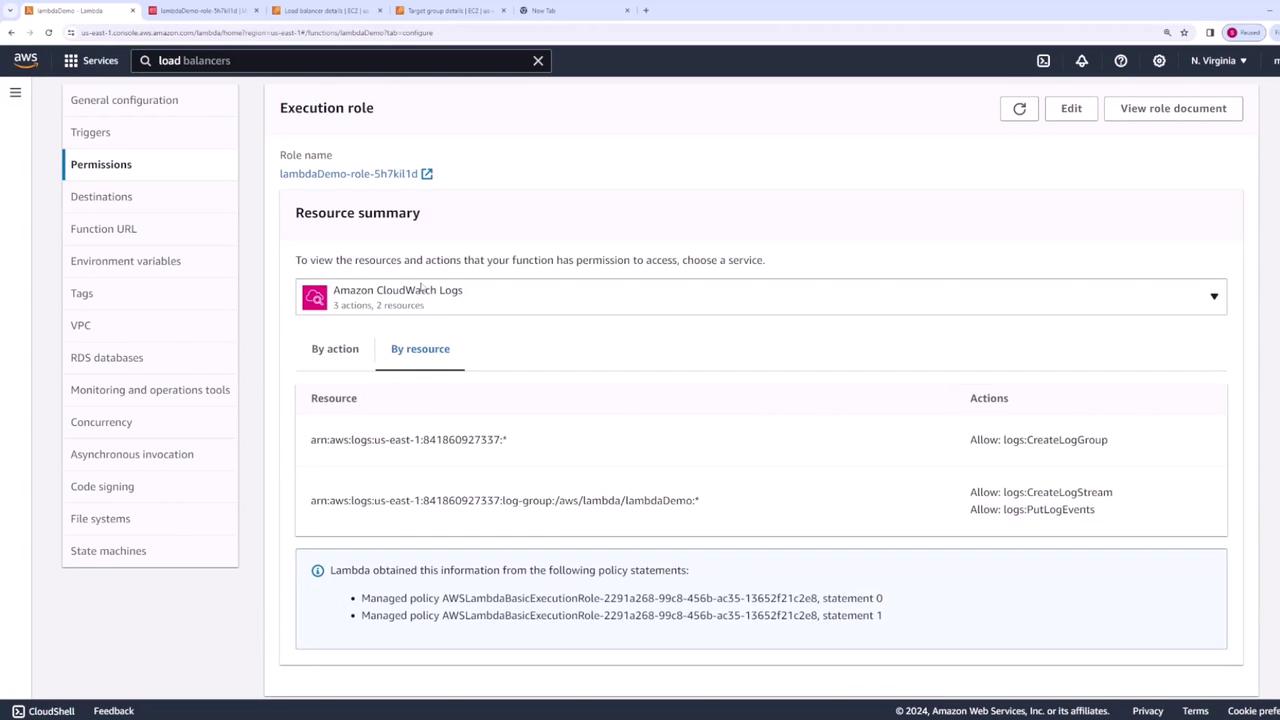Reload the page with the browser refresh icon
The image size is (1280, 720).
(48, 33)
